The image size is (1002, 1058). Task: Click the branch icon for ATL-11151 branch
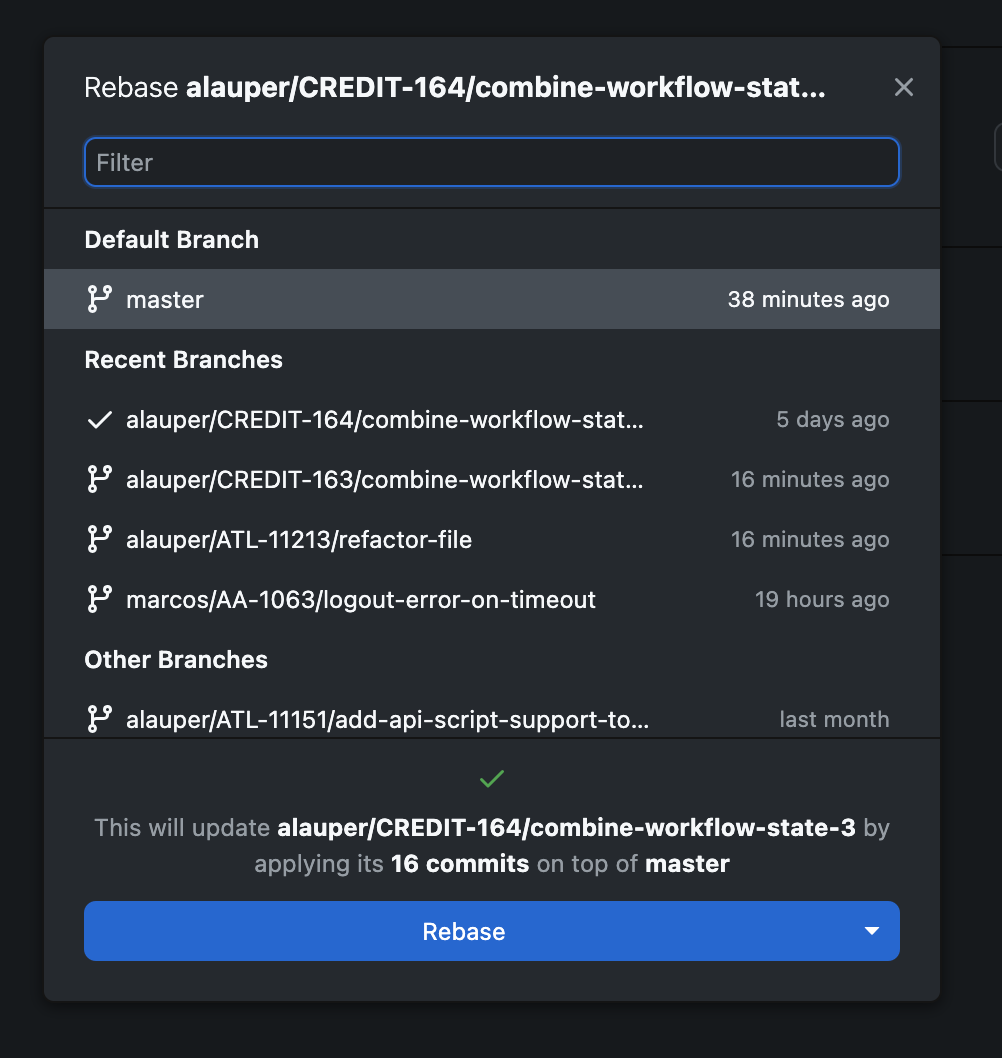[x=99, y=718]
